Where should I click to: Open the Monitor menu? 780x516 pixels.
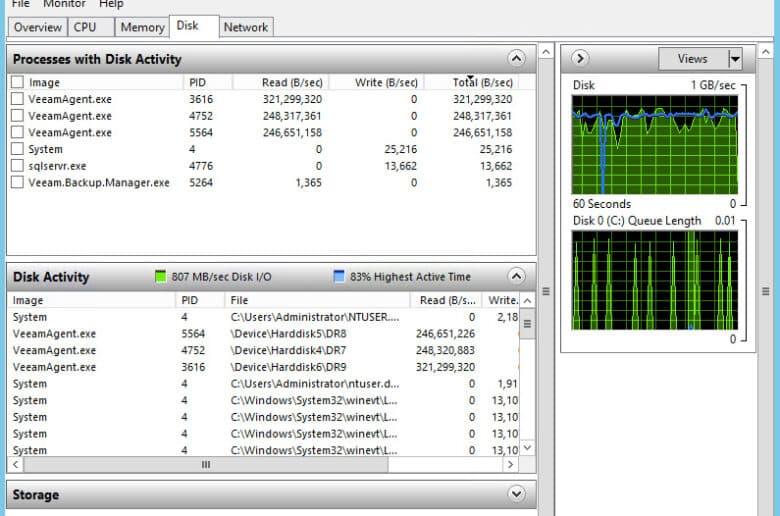[64, 4]
